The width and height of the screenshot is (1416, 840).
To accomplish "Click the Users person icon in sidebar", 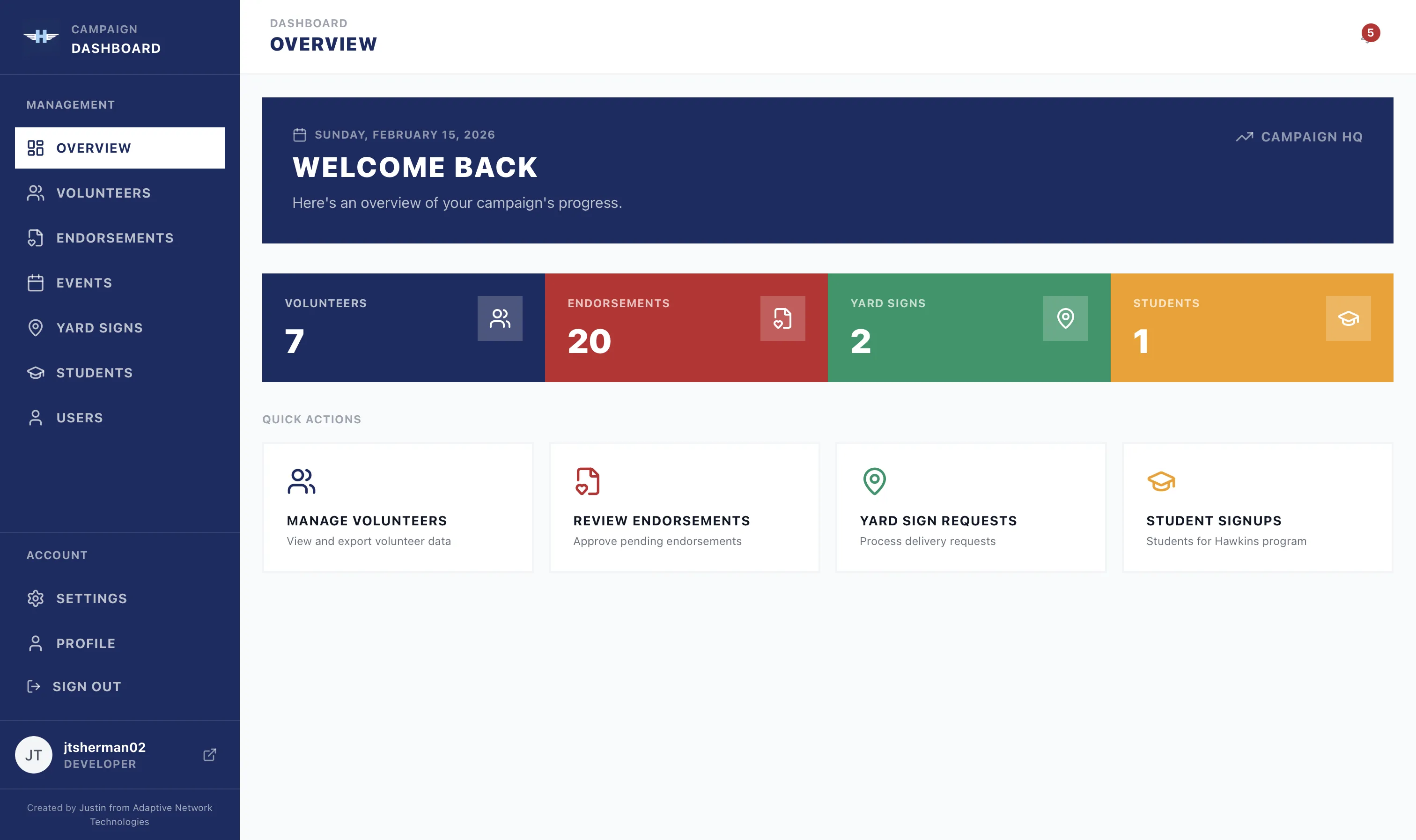I will (36, 417).
